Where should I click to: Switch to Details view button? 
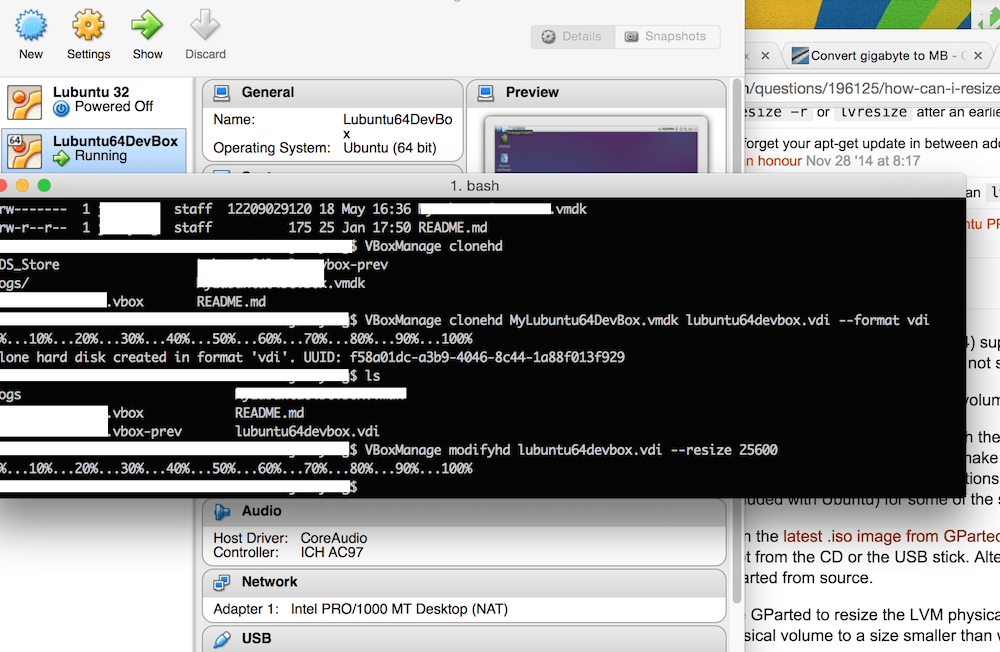tap(573, 36)
